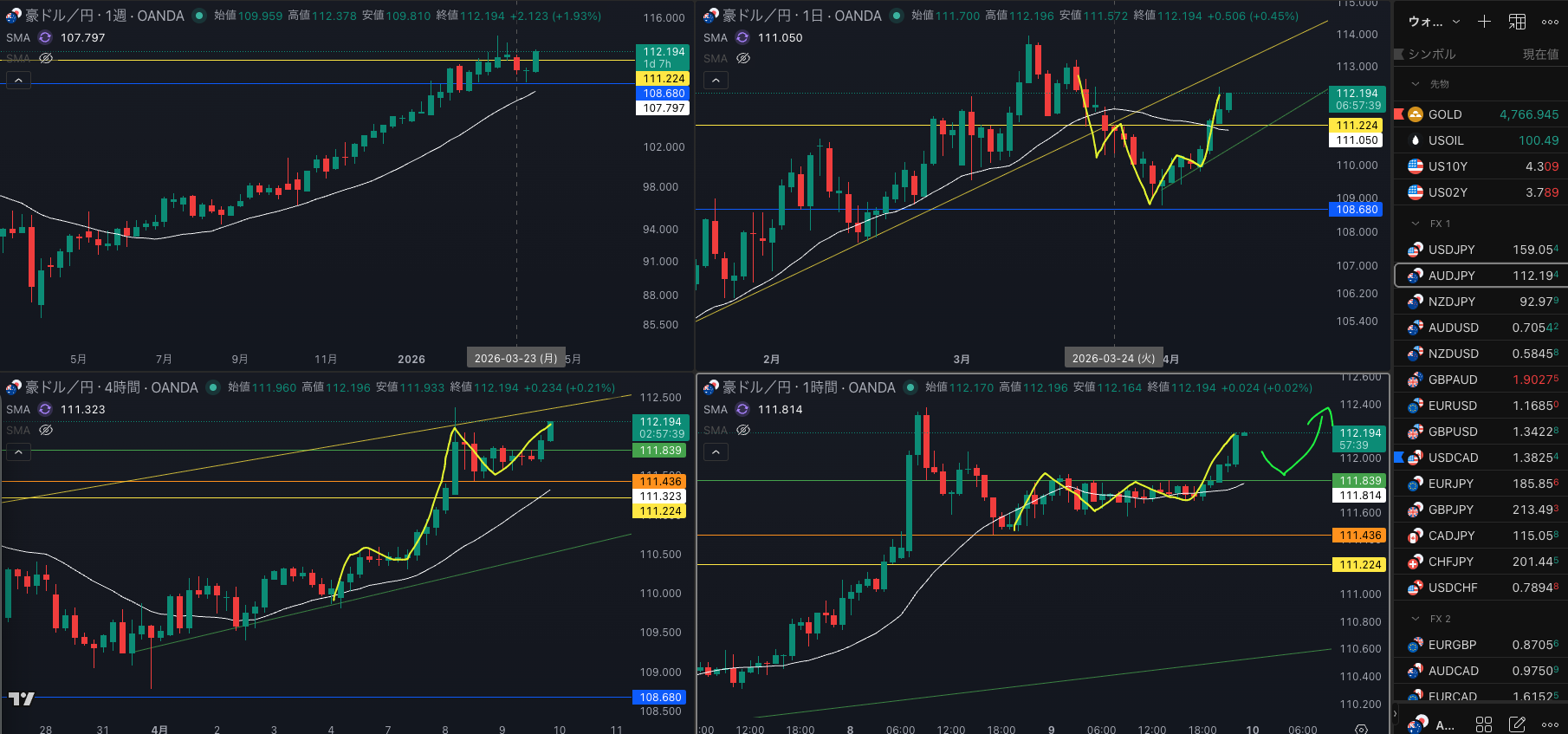Click the blue 108.680 price label on the daily chart
Viewport: 1568px width, 734px height.
point(1357,210)
